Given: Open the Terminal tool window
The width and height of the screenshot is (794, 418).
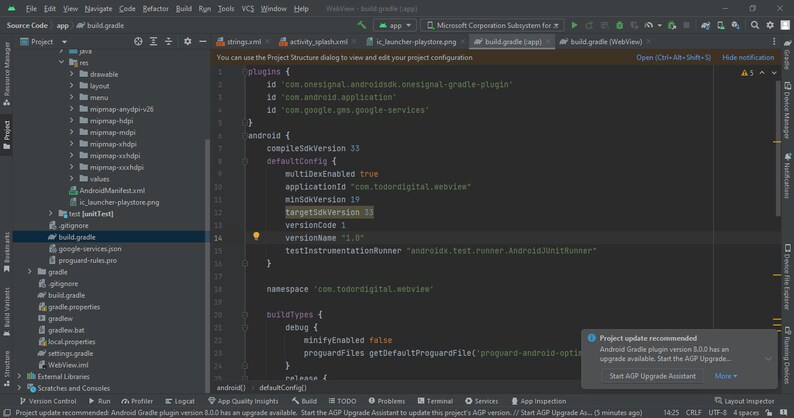Looking at the screenshot, I should (x=435, y=401).
